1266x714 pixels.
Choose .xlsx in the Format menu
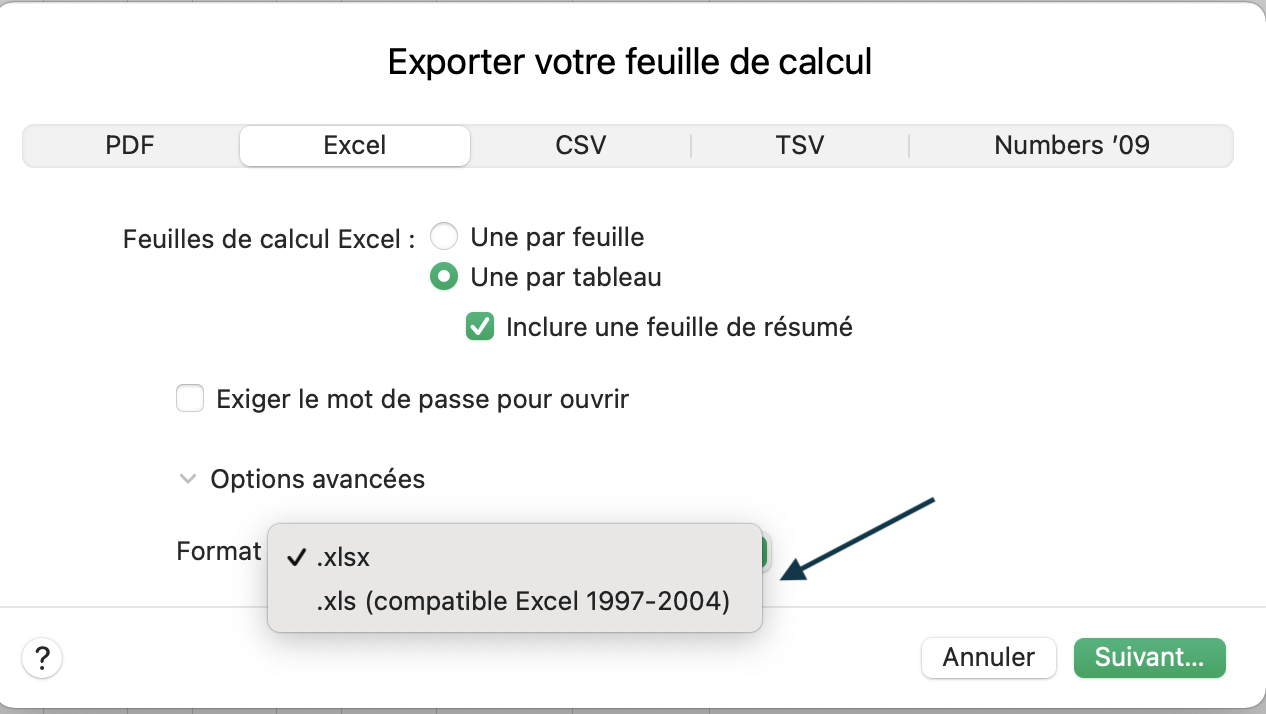coord(343,558)
